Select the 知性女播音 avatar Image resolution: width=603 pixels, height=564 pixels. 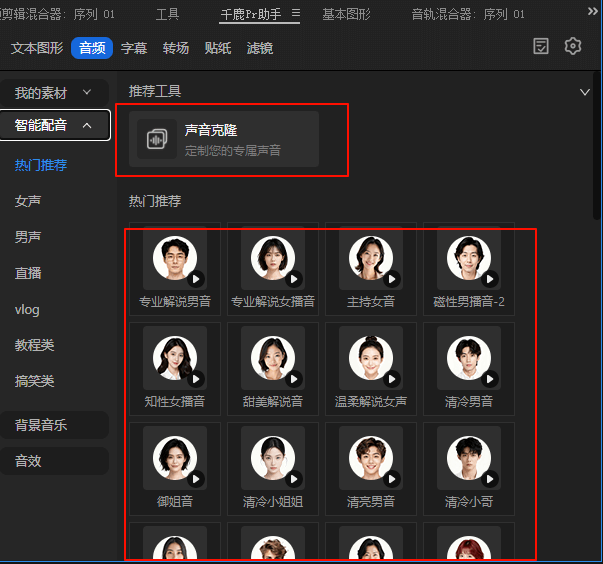pos(175,358)
